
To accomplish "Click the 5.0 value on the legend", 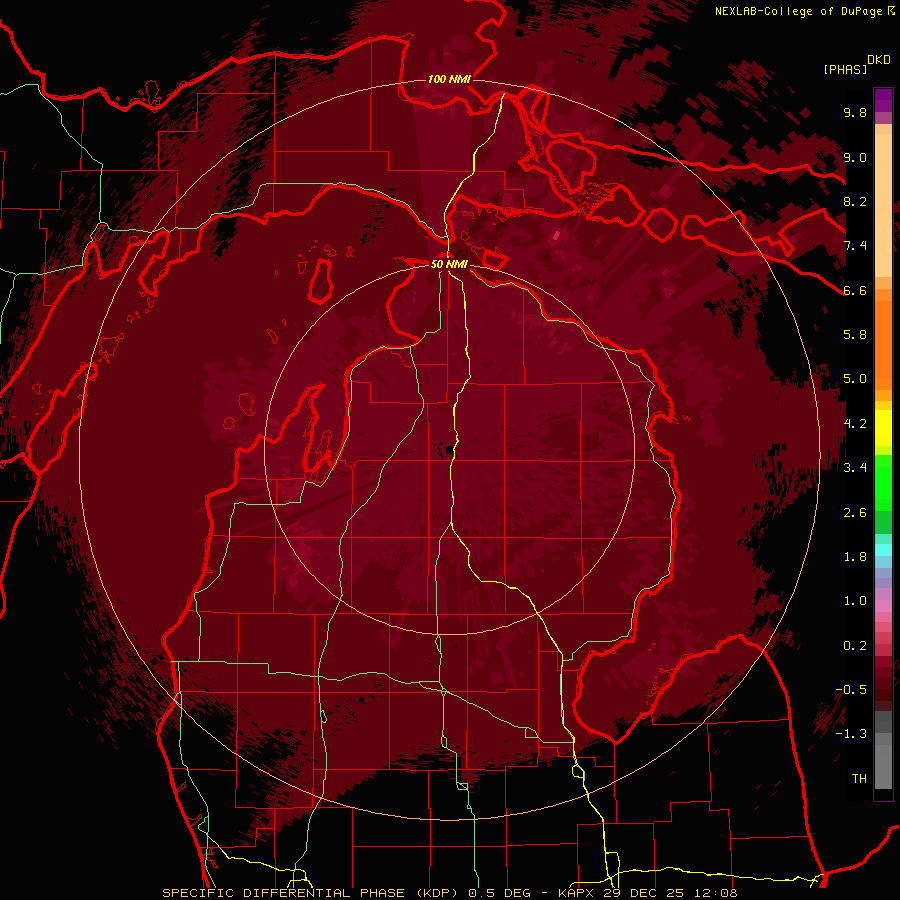I will click(x=855, y=379).
